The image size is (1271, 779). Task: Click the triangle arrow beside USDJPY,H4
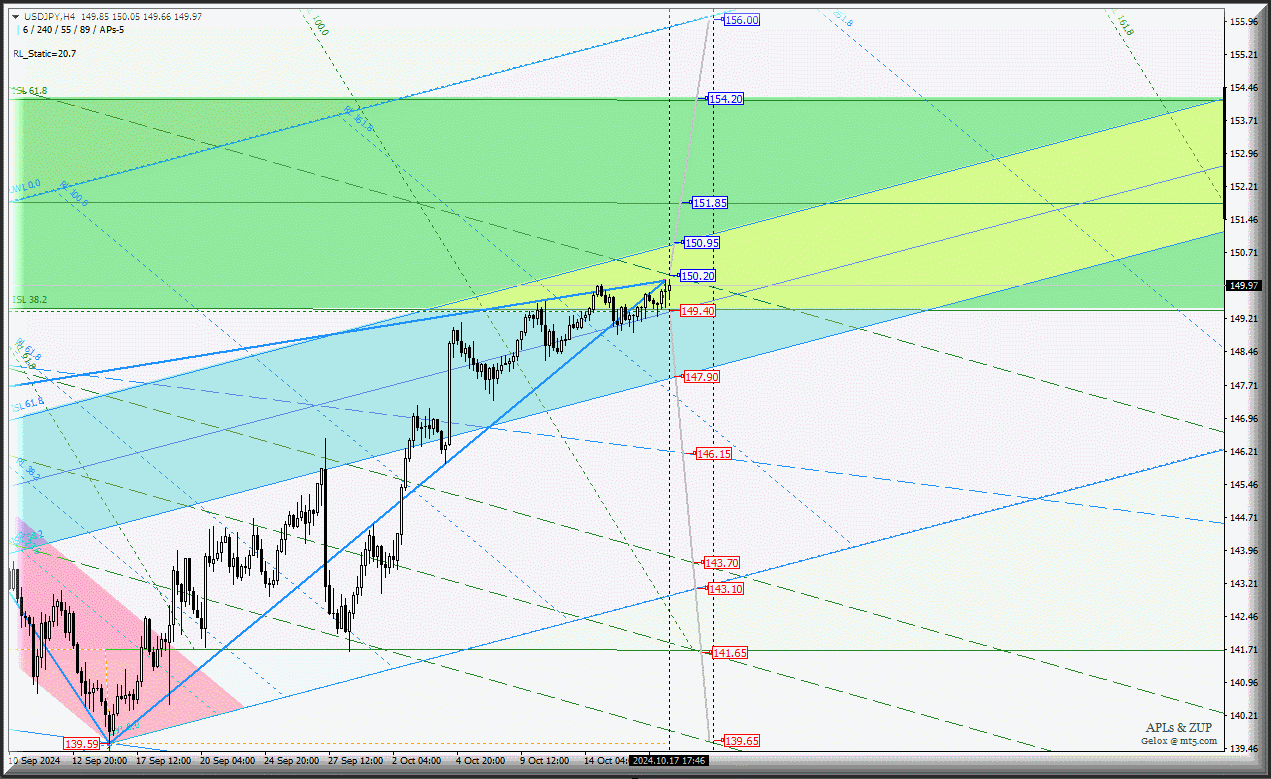pos(16,17)
